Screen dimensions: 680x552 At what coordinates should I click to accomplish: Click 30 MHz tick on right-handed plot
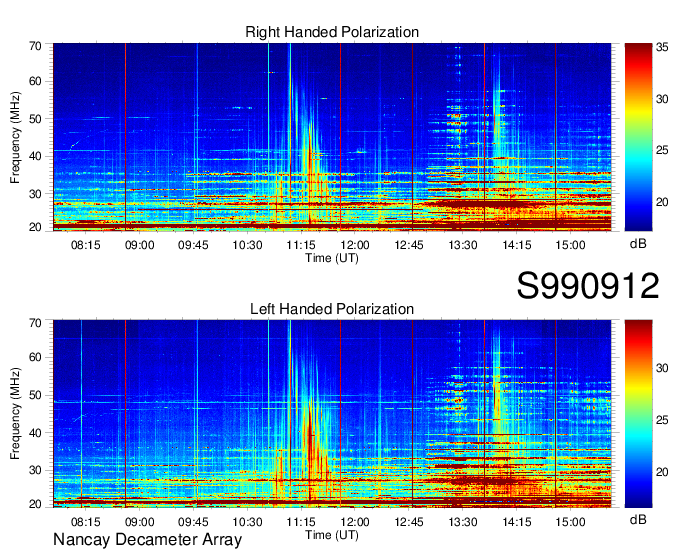point(35,194)
